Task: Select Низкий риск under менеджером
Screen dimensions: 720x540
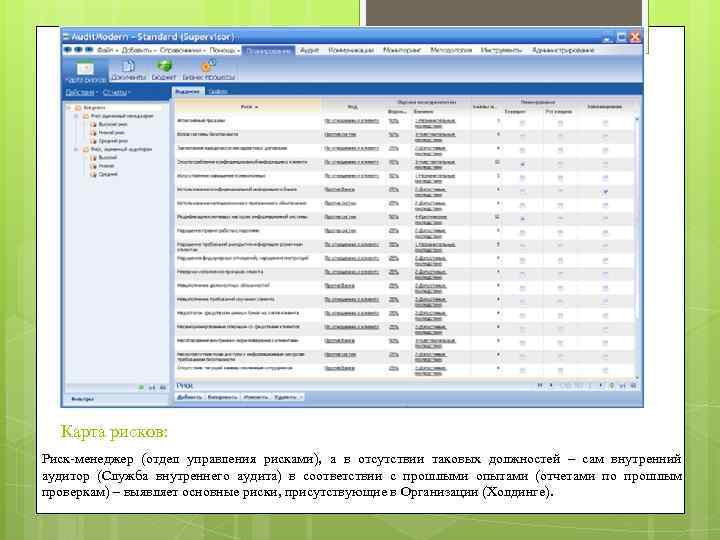Action: point(111,133)
